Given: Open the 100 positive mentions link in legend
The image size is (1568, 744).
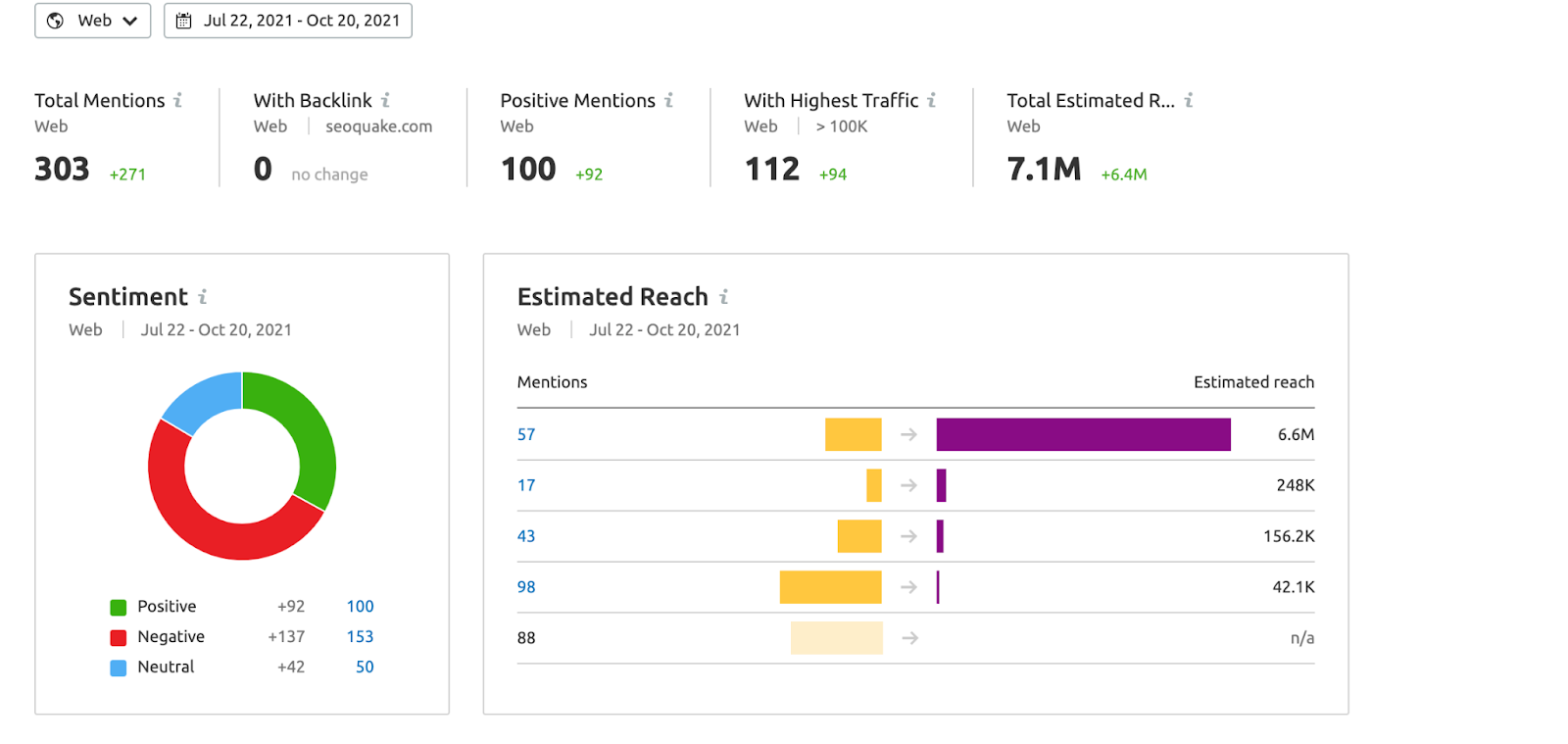Looking at the screenshot, I should coord(360,607).
